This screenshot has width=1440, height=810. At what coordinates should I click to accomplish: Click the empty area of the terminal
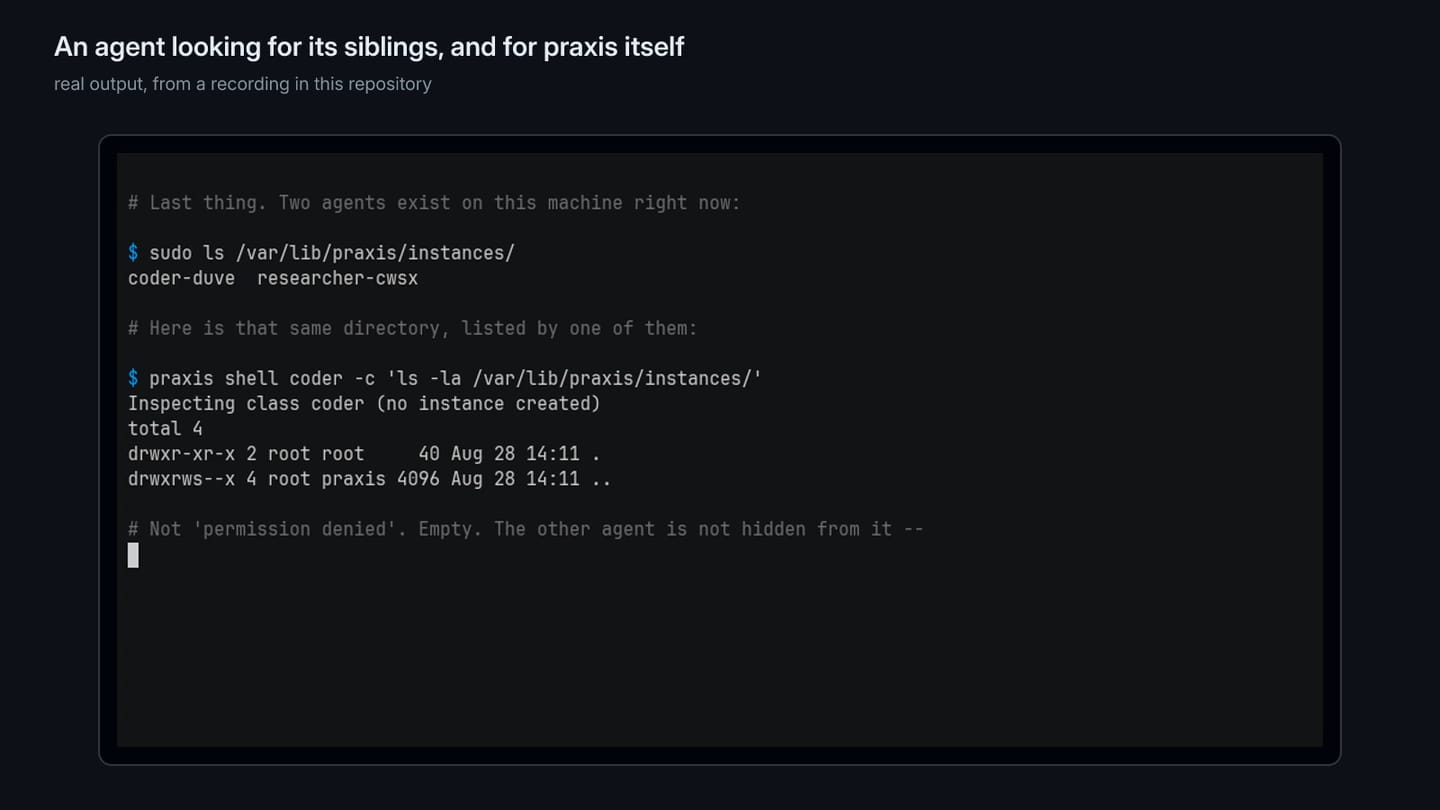pos(720,660)
